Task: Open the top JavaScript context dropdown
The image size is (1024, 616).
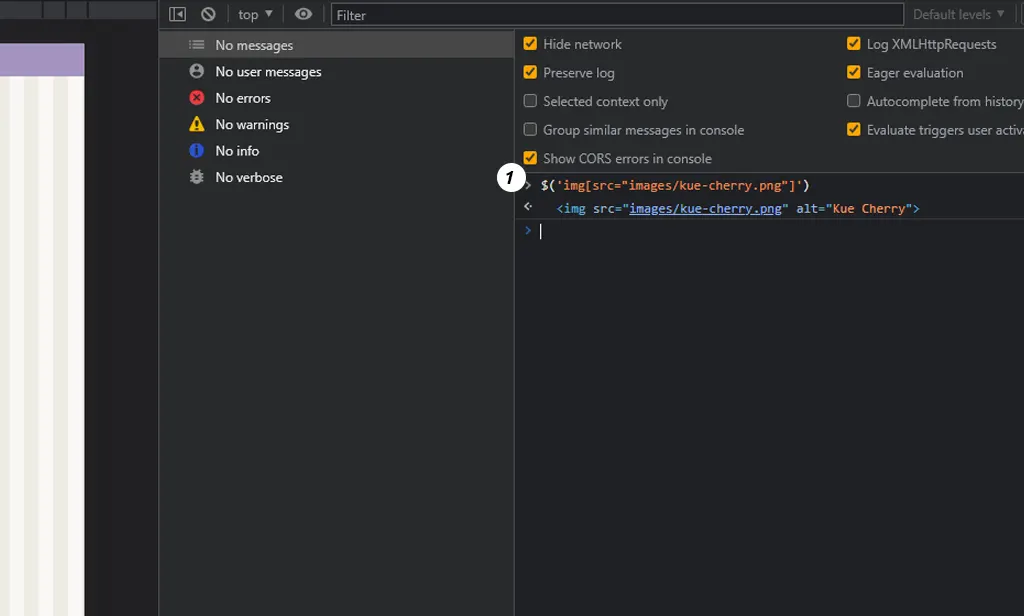Action: click(x=255, y=14)
